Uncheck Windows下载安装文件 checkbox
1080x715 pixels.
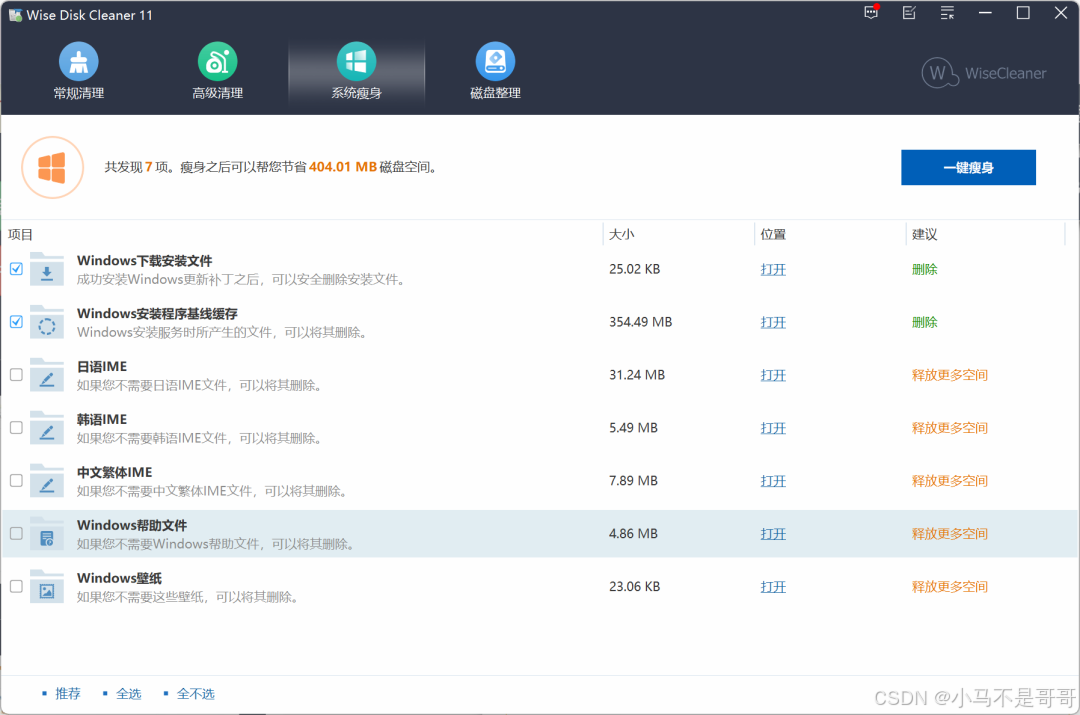coord(17,269)
